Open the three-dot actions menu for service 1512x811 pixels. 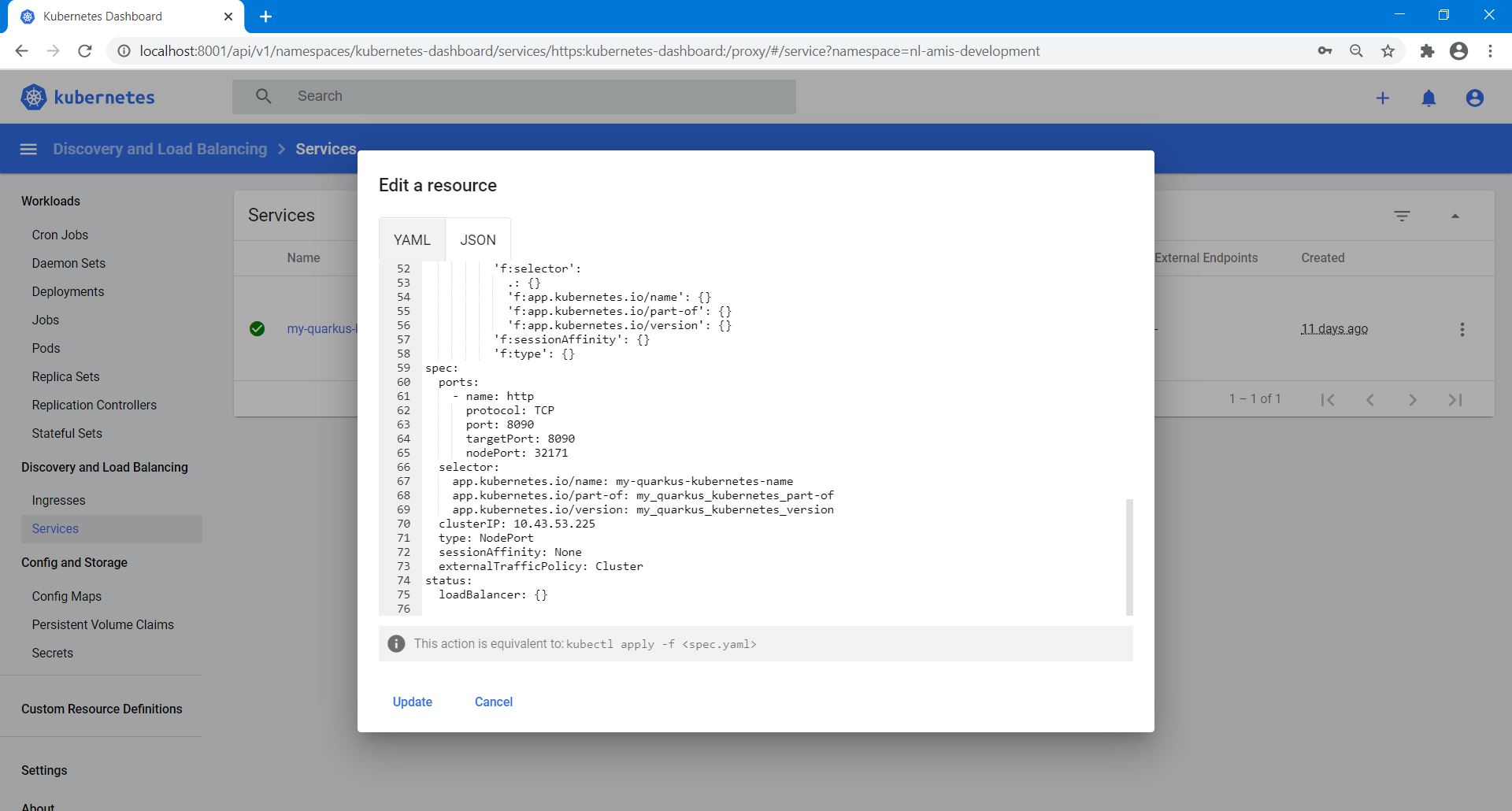[1462, 329]
